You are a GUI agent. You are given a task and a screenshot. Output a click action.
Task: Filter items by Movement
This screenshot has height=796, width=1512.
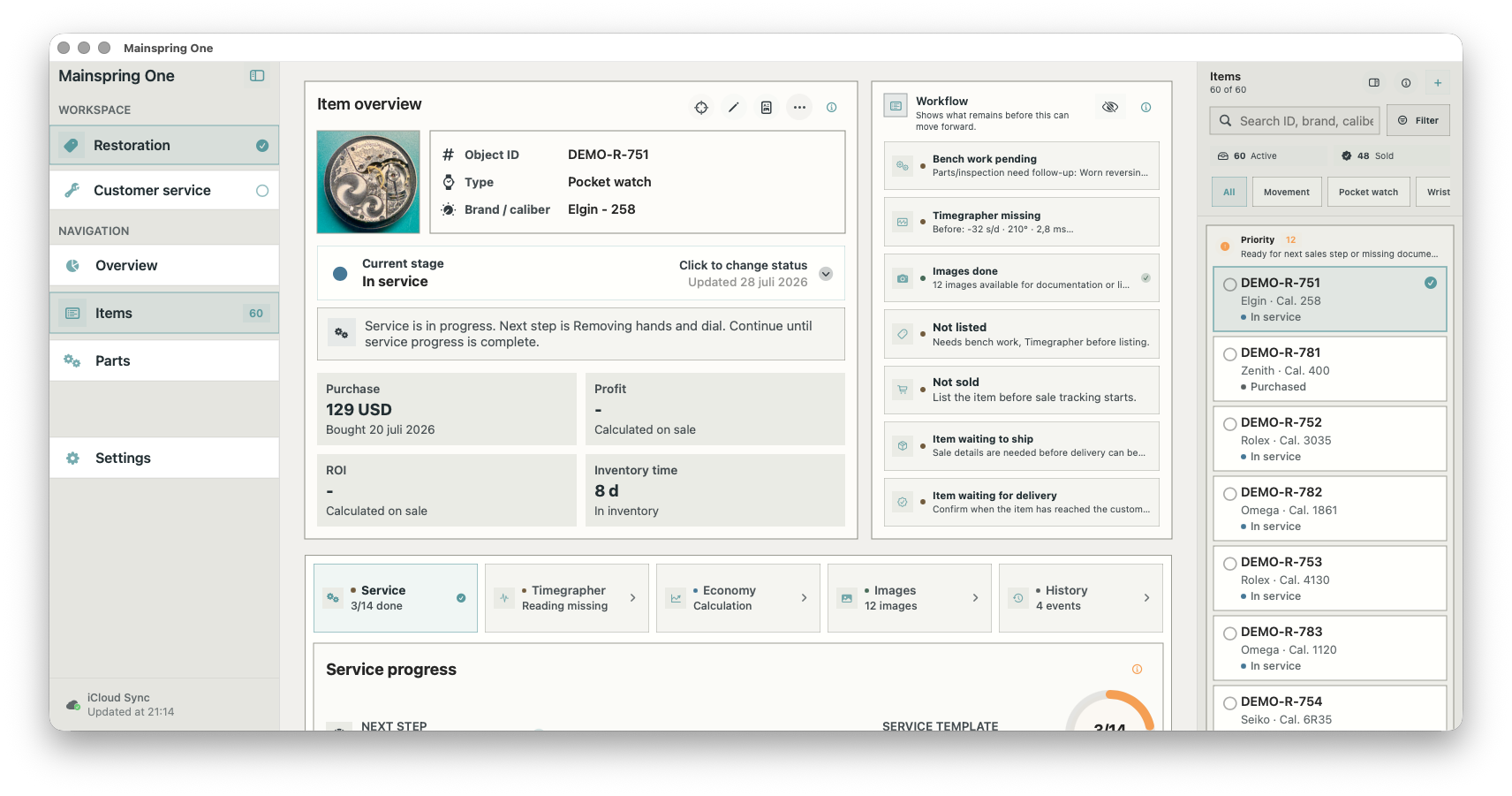click(1286, 193)
